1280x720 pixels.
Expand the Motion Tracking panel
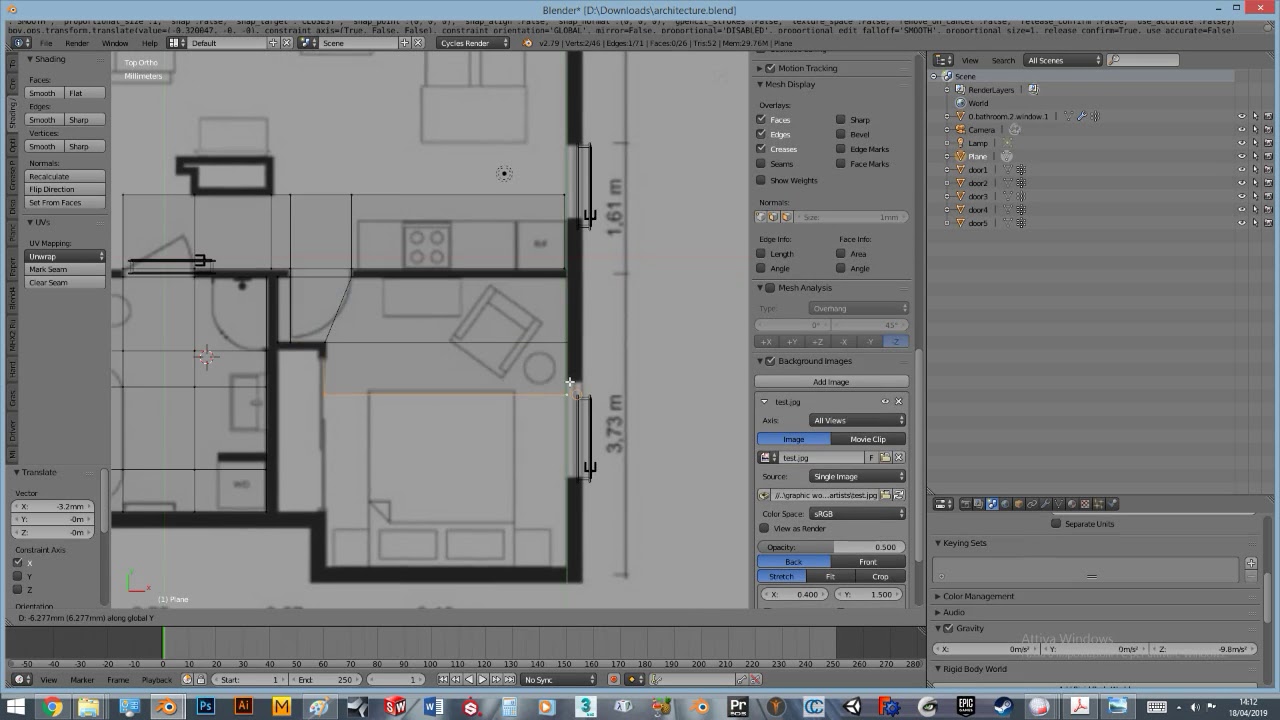(760, 68)
